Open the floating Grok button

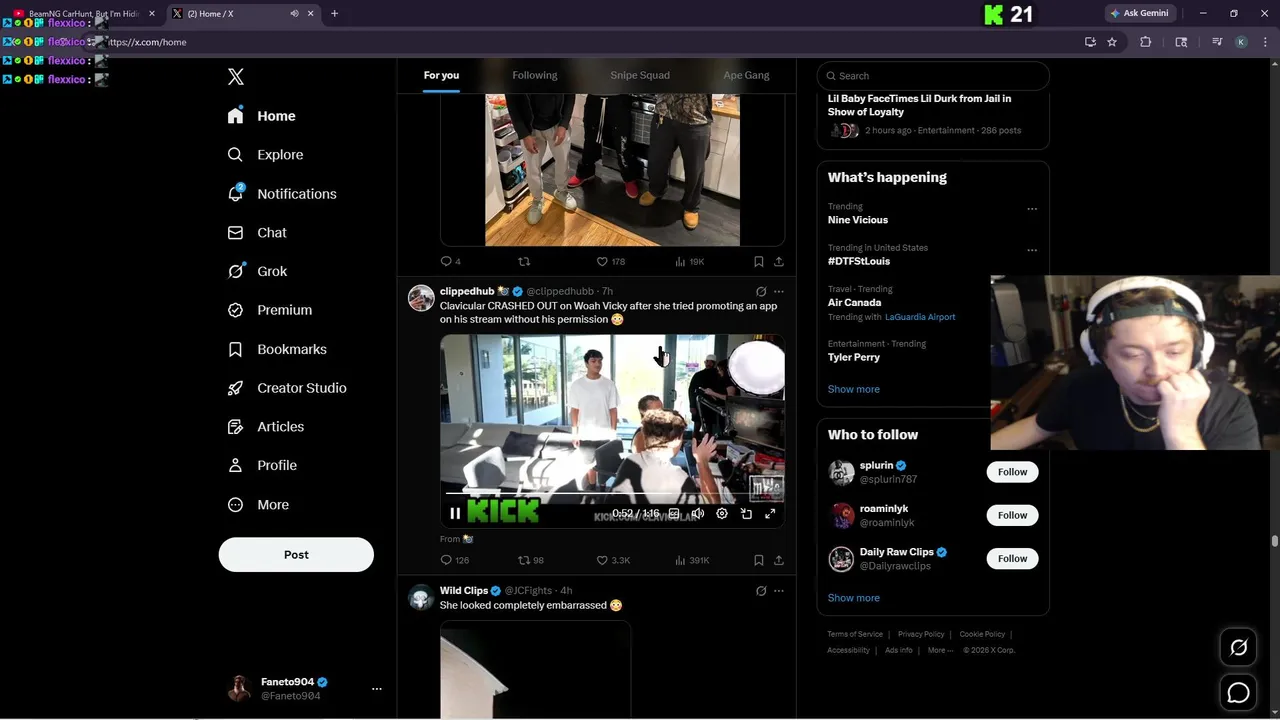[1238, 648]
